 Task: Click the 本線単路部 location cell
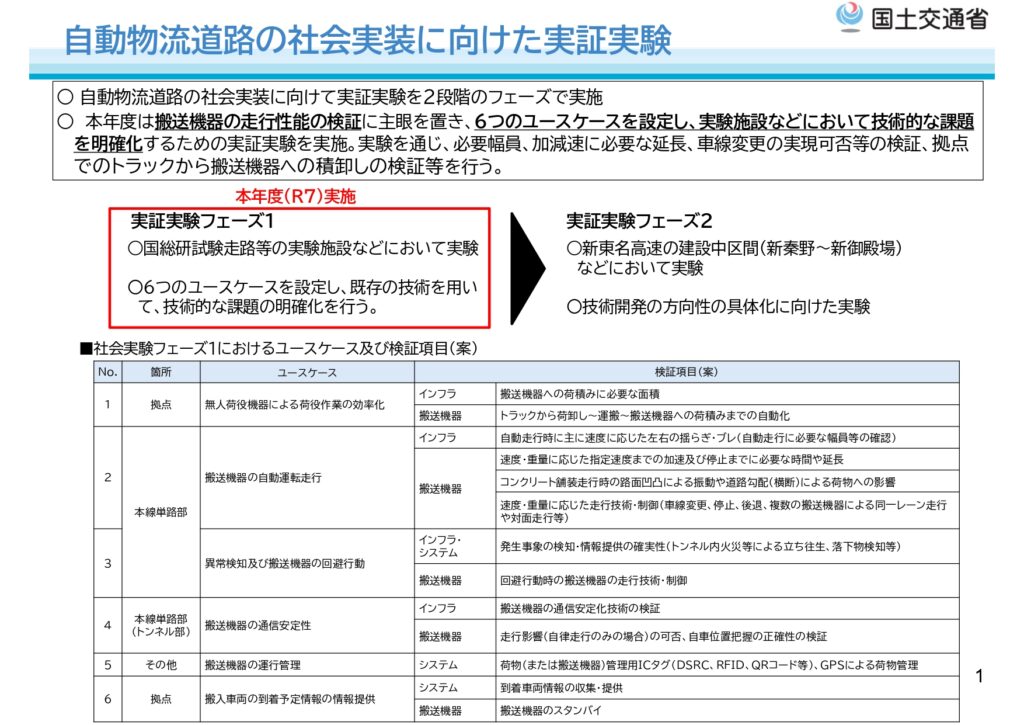click(161, 512)
